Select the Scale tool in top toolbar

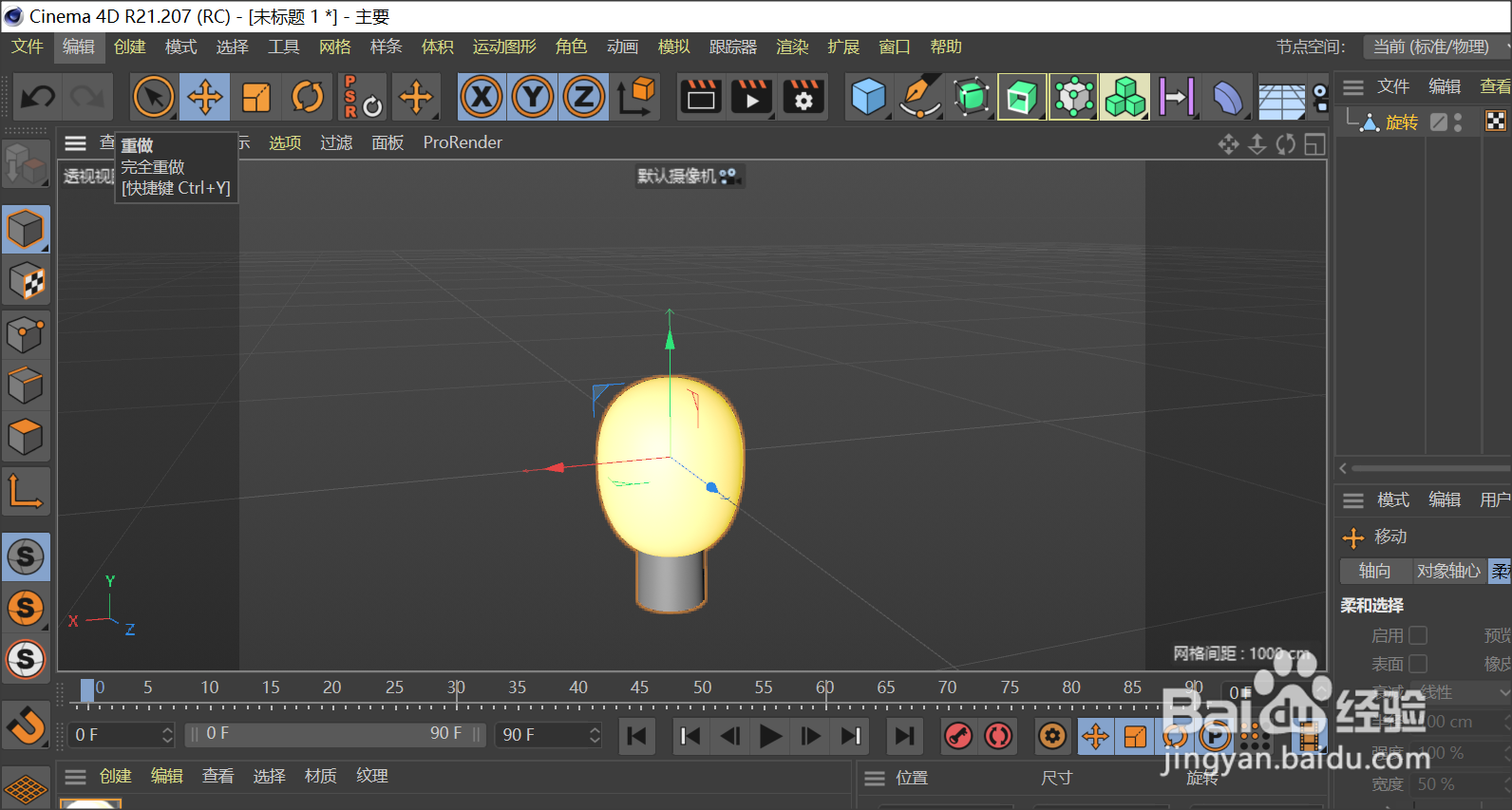pyautogui.click(x=255, y=97)
